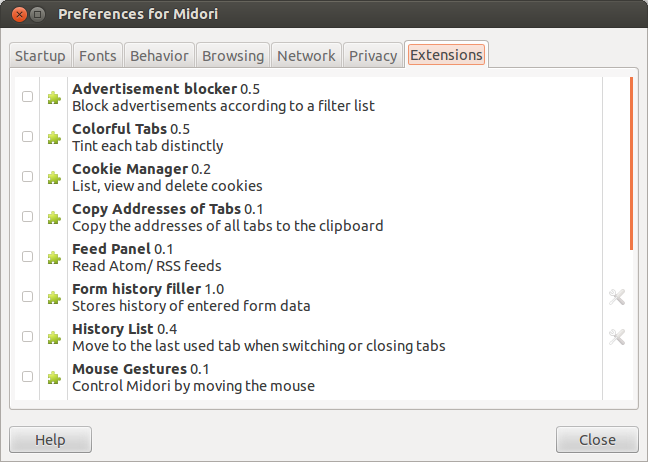Enable the Colorful Tabs extension checkbox
Image resolution: width=648 pixels, height=462 pixels.
coord(27,137)
